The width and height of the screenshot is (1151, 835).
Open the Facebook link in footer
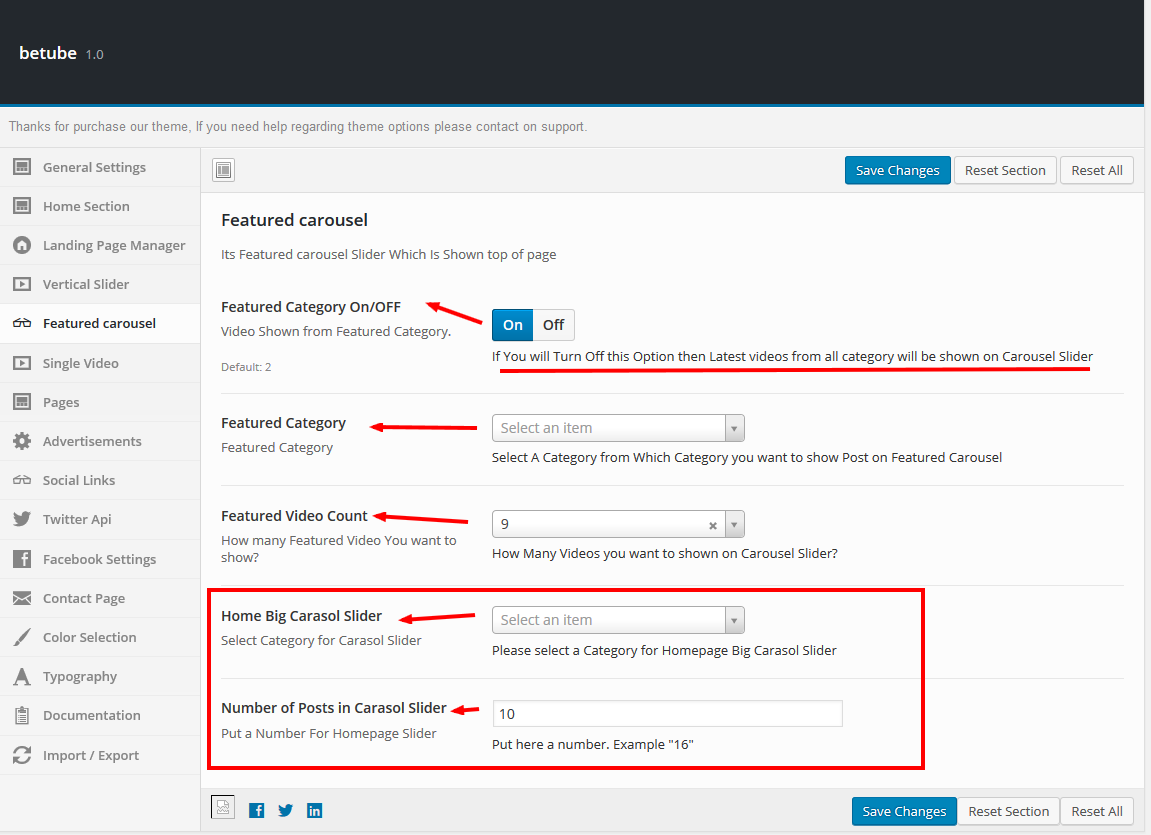pos(257,810)
